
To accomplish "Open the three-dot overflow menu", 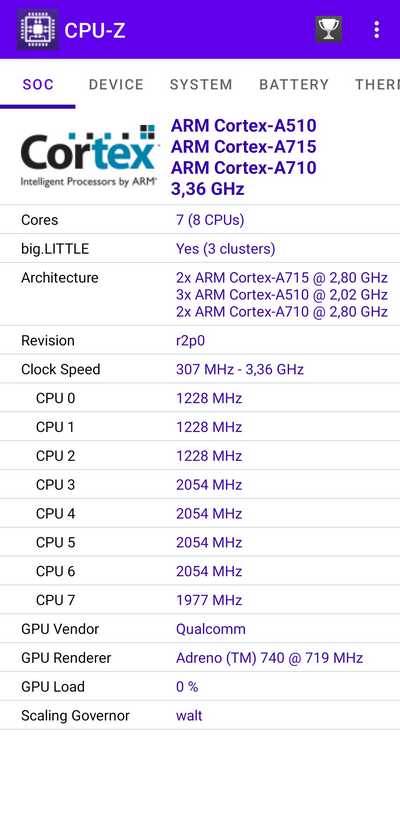I will 377,29.
